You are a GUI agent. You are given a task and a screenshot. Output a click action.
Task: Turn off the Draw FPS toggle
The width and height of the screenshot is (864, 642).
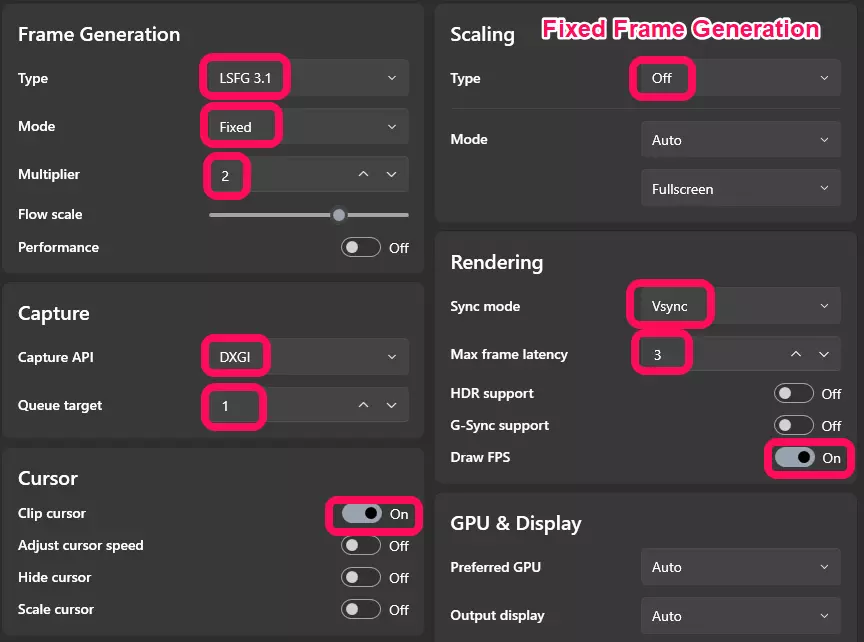[794, 458]
